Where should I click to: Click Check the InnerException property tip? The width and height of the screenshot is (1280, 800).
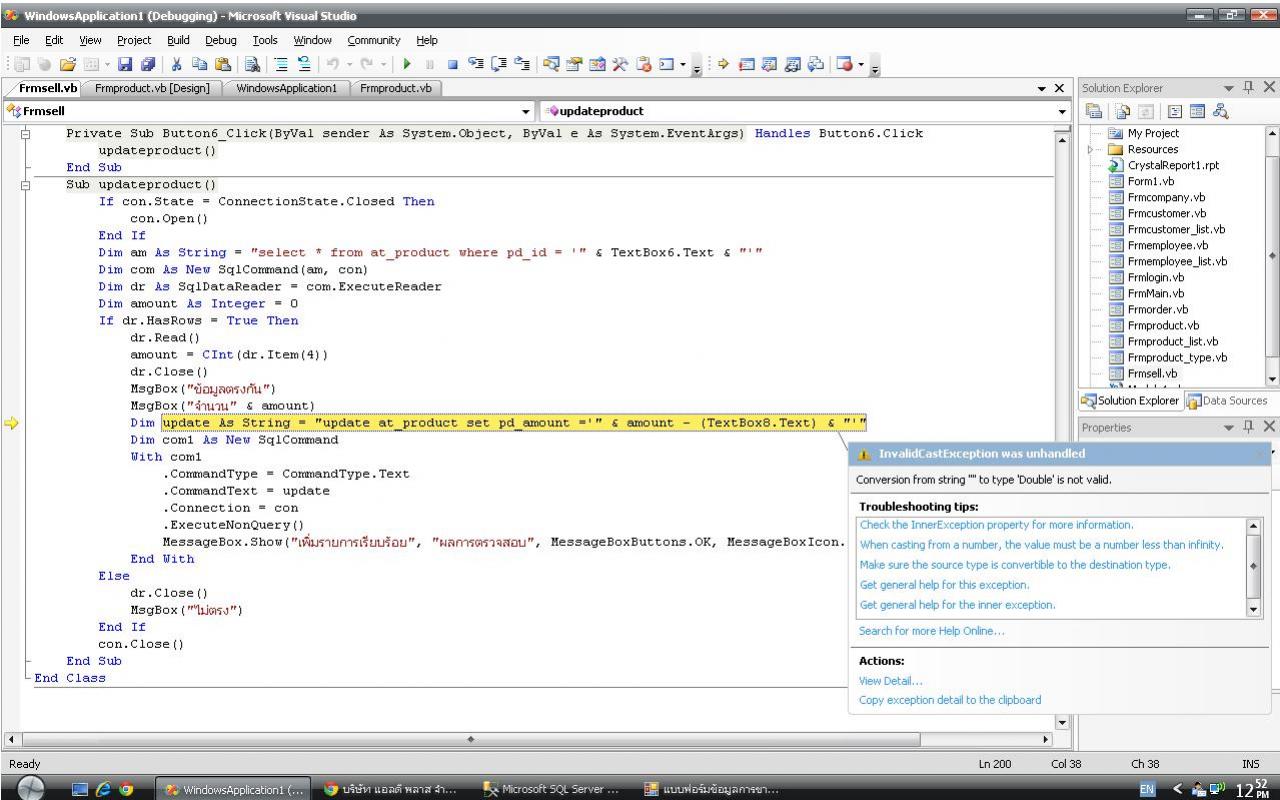(997, 525)
